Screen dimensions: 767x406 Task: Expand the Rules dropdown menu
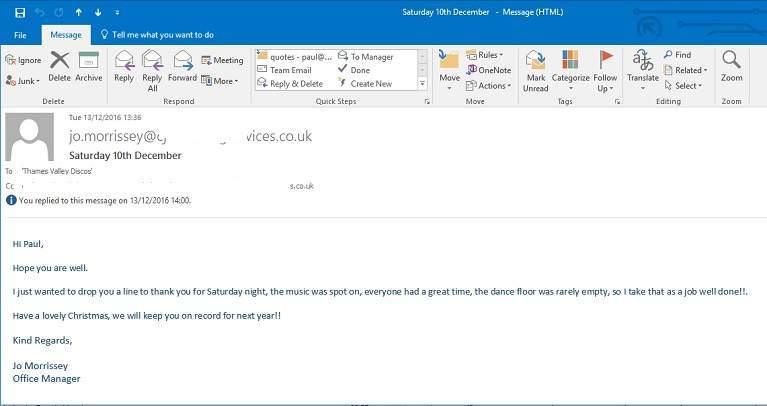point(488,55)
